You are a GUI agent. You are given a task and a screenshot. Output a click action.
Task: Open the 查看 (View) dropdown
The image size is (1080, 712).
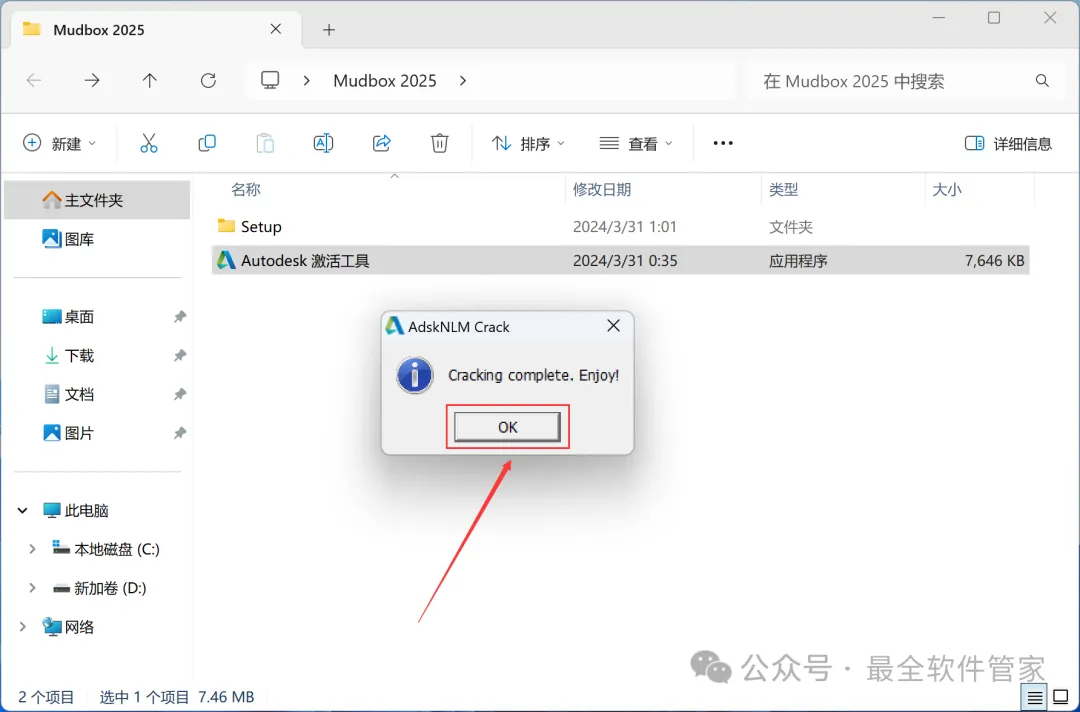coord(636,143)
